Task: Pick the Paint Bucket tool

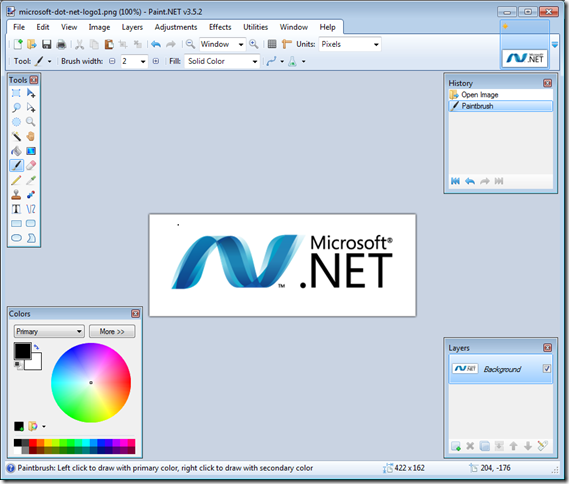Action: 16,151
